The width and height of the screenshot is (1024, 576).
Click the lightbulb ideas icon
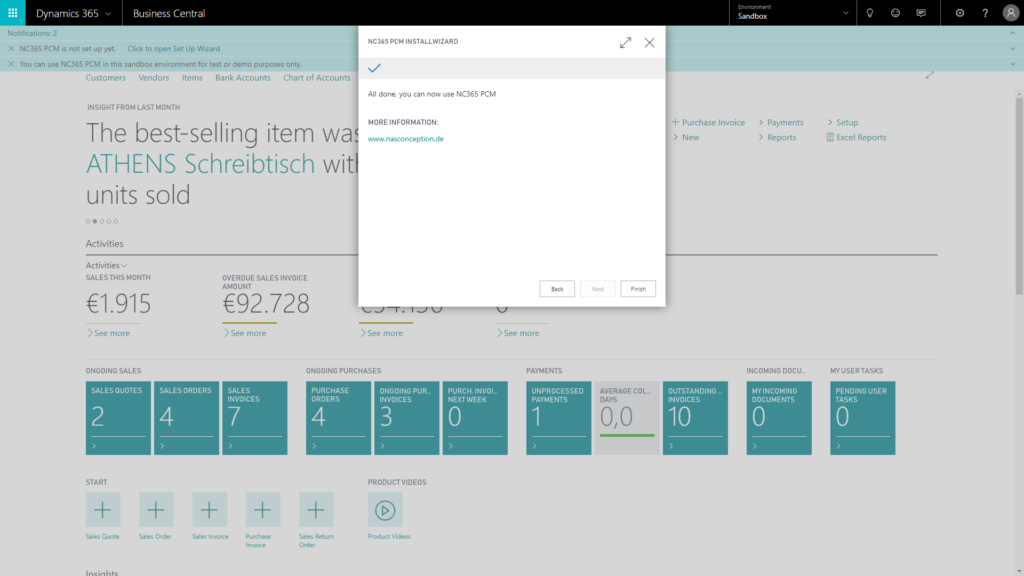tap(869, 13)
